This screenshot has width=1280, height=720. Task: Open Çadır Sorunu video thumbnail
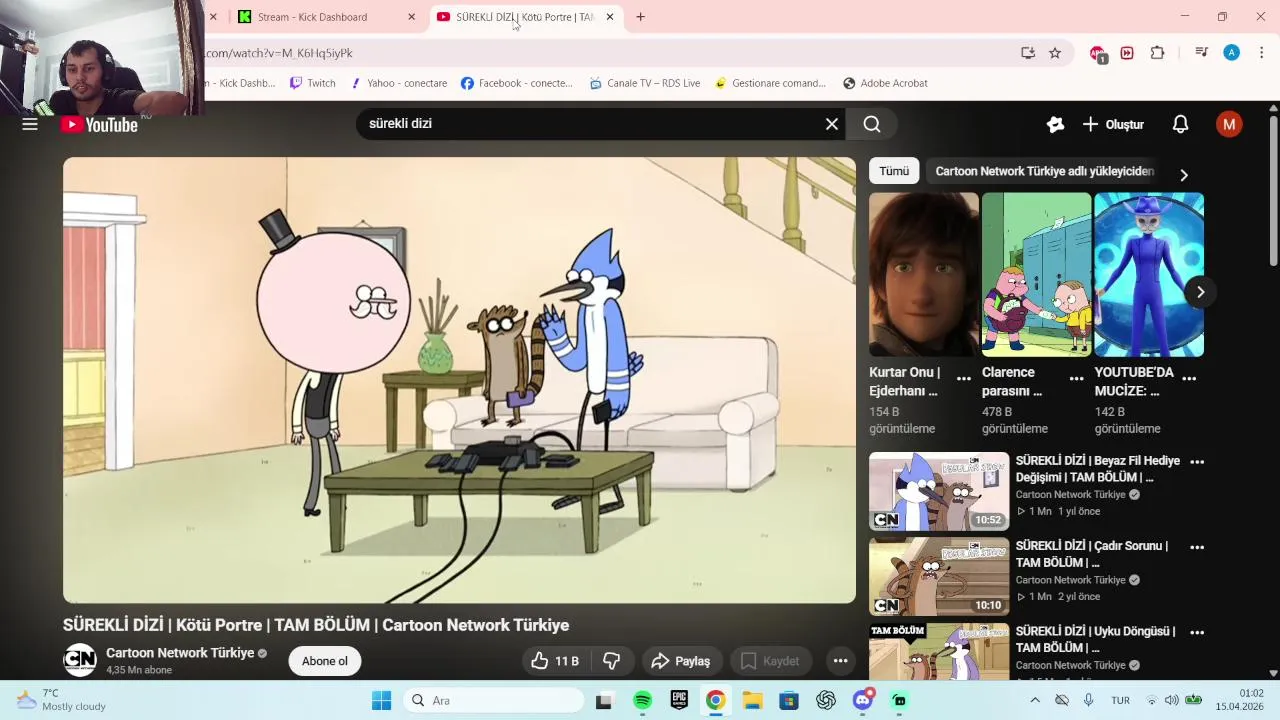(x=939, y=576)
